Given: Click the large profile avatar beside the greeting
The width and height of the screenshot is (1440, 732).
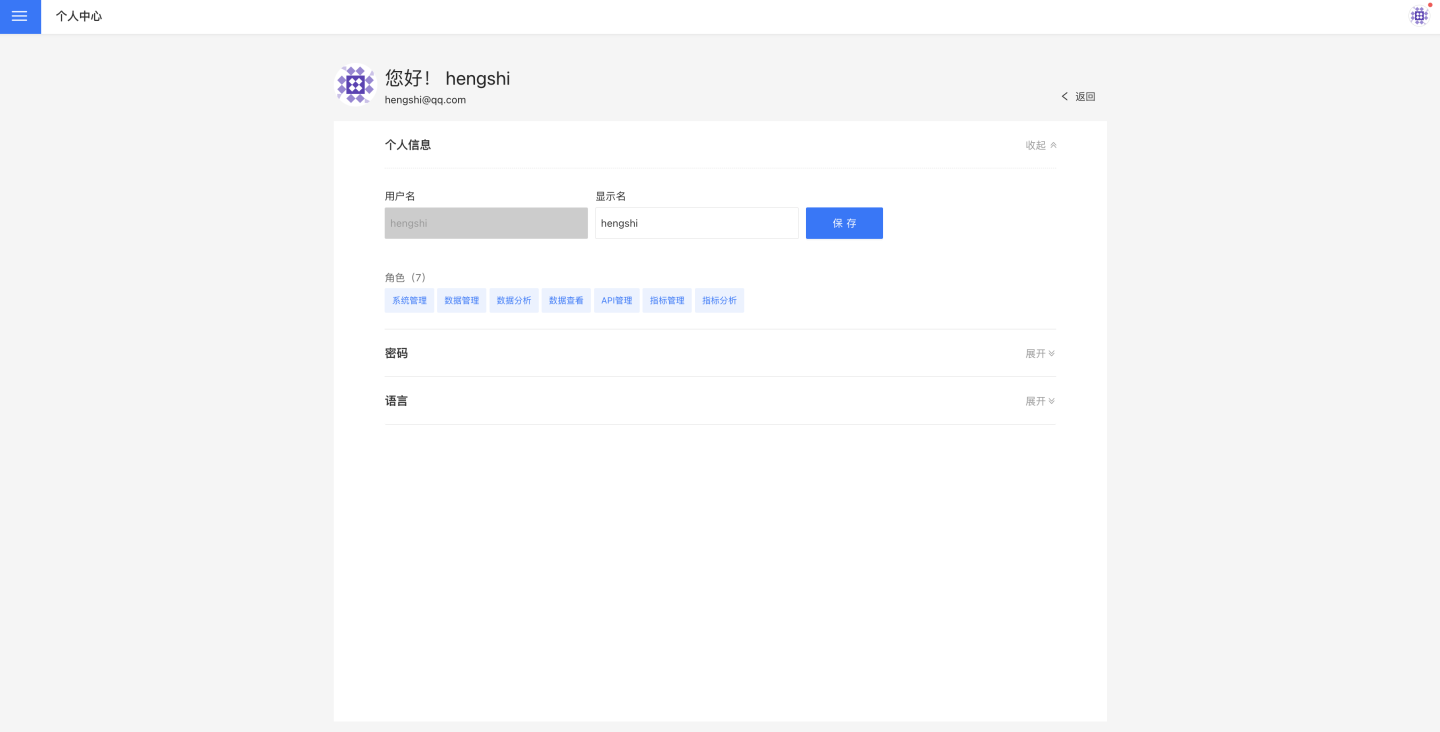Looking at the screenshot, I should point(355,85).
